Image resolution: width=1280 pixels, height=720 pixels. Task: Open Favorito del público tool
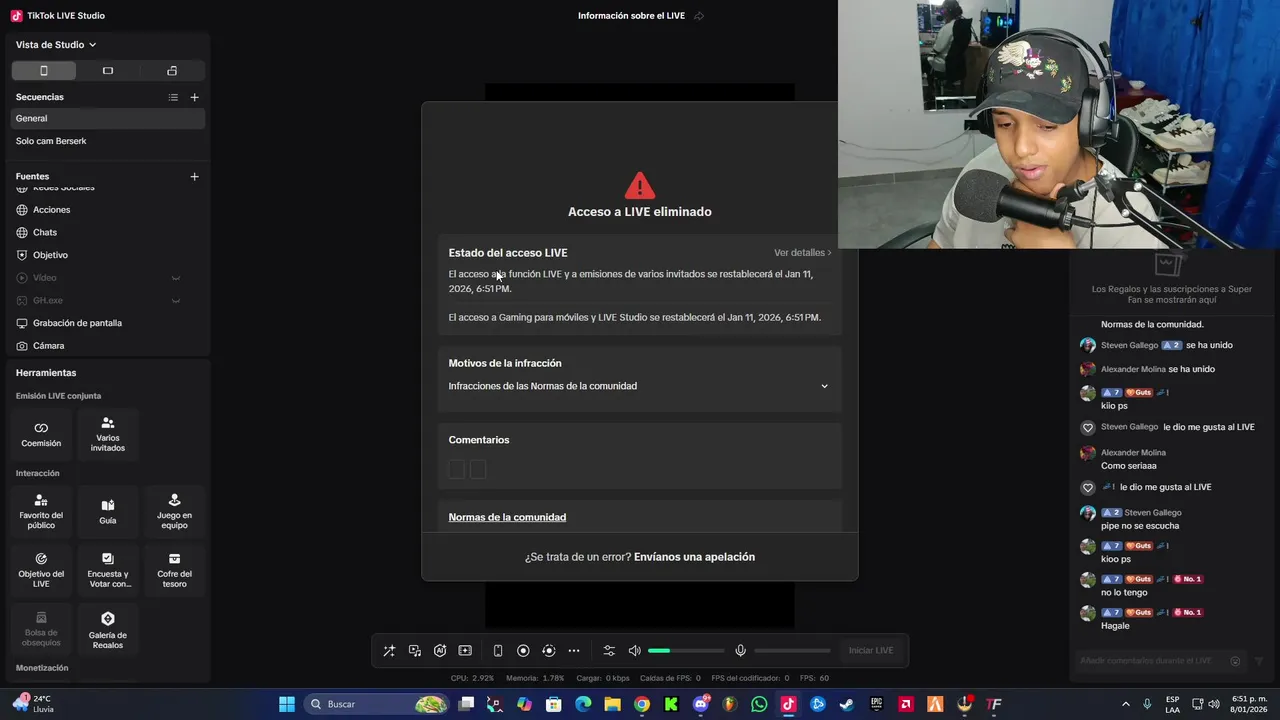tap(41, 512)
